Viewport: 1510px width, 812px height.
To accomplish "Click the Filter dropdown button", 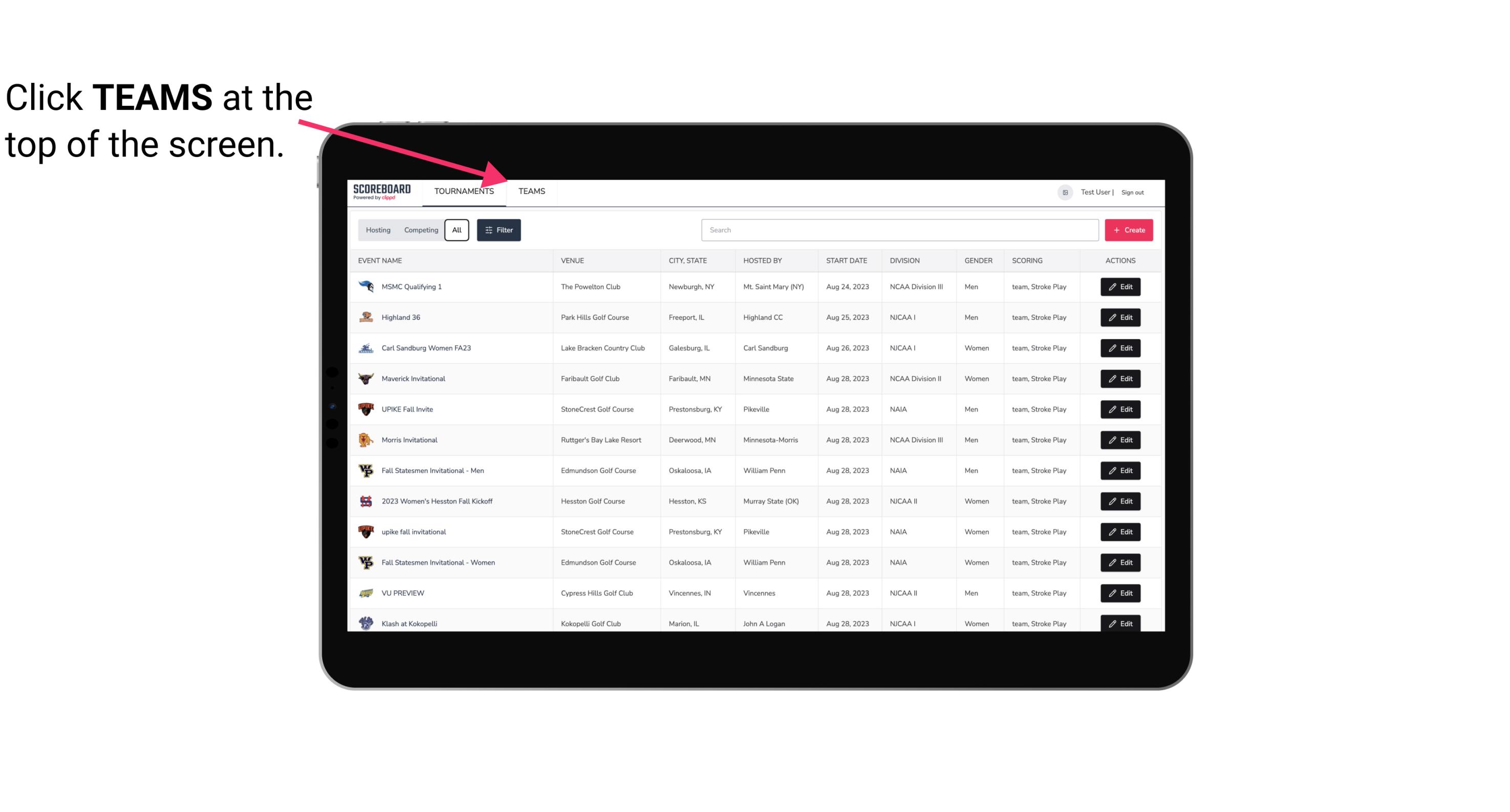I will point(499,229).
